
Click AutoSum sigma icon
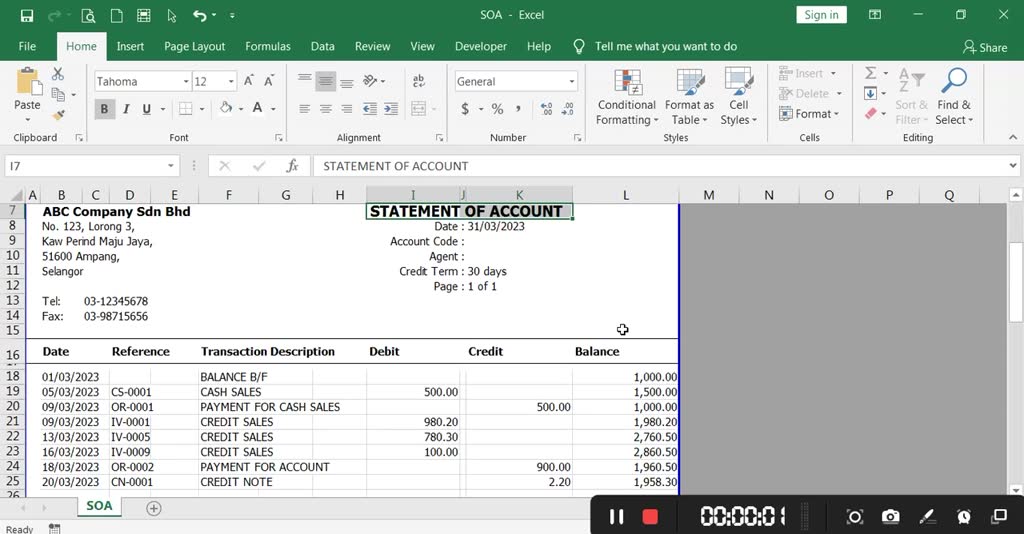point(871,73)
